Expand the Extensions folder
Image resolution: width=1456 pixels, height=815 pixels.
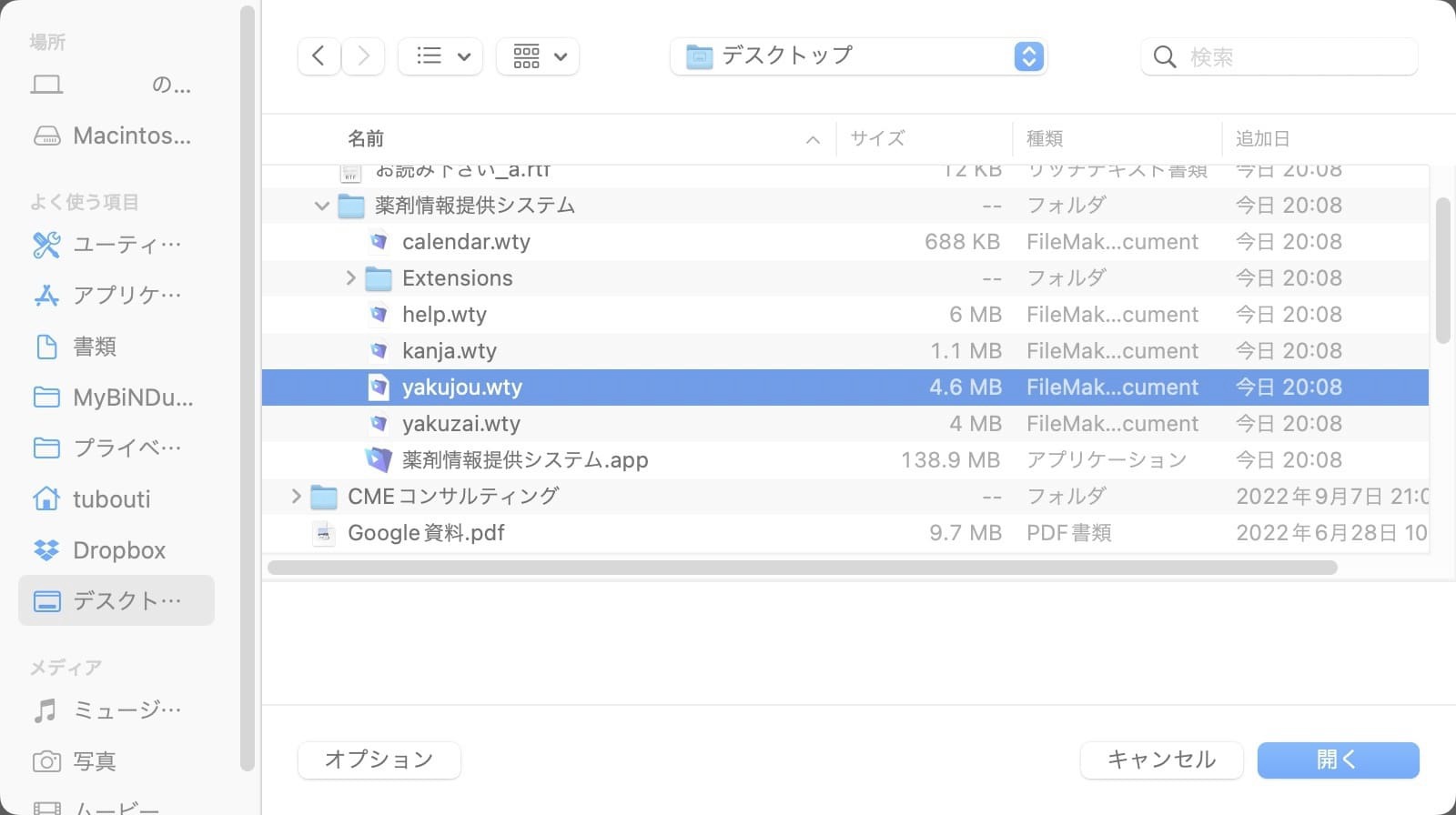click(x=350, y=278)
